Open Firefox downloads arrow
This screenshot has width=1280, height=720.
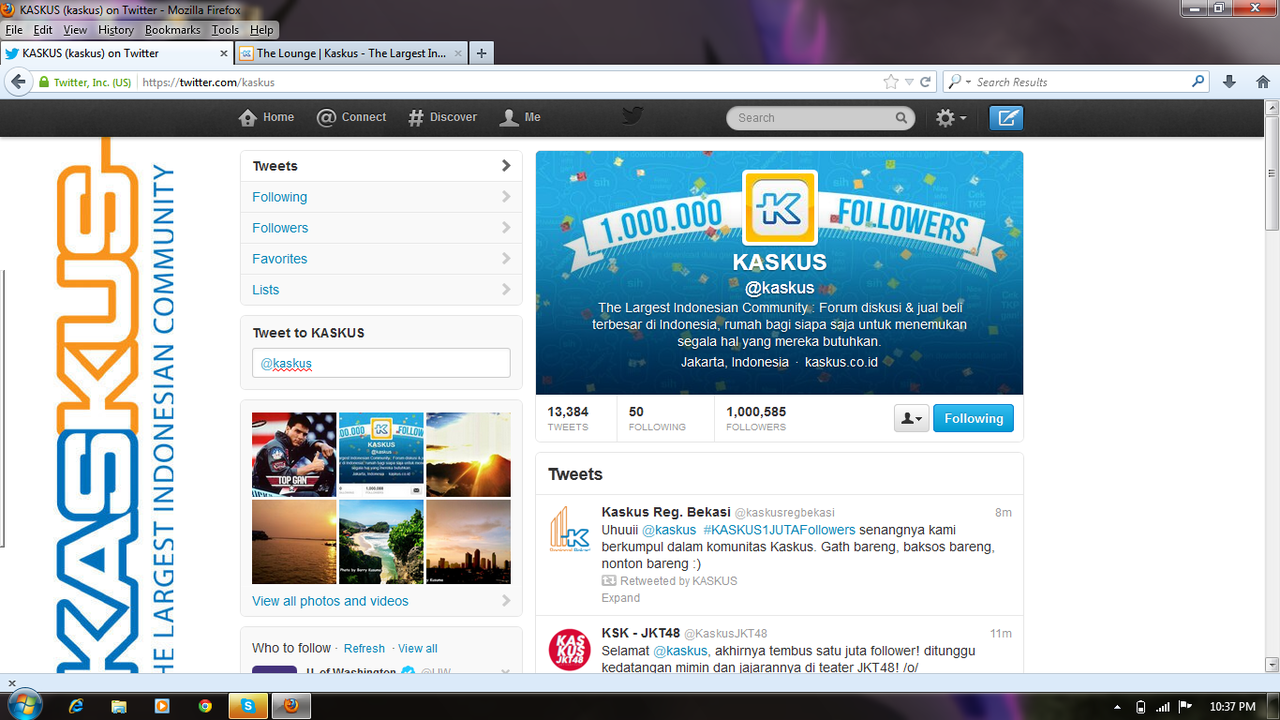tap(1230, 82)
